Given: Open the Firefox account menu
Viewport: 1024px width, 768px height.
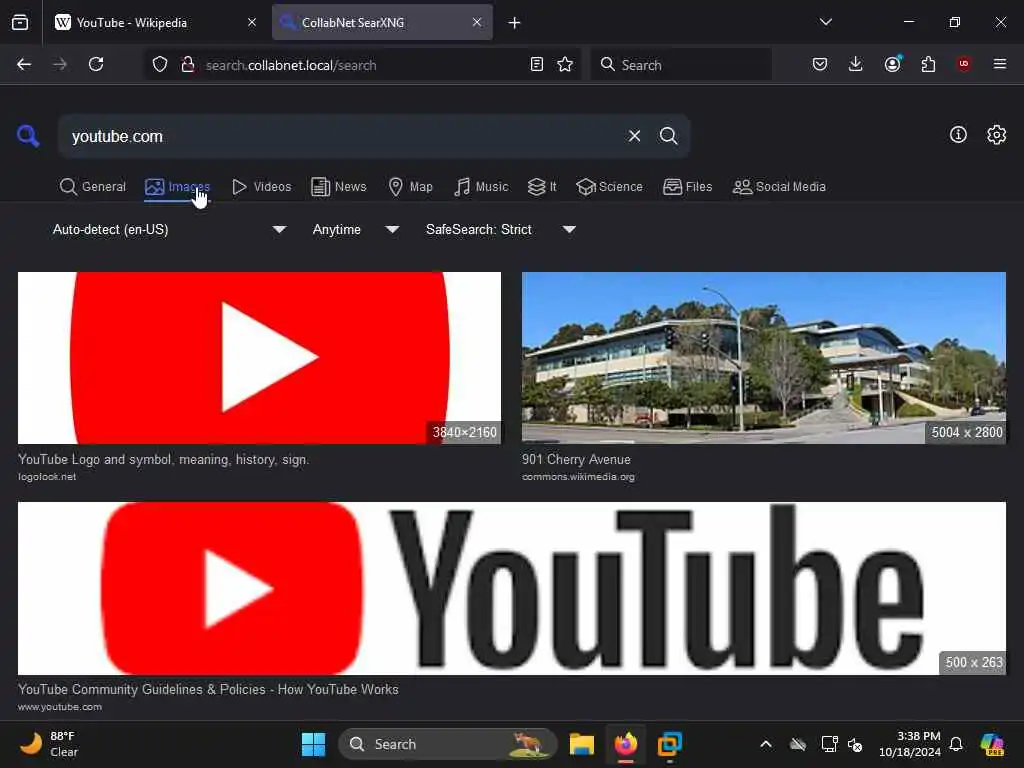Looking at the screenshot, I should (x=892, y=64).
